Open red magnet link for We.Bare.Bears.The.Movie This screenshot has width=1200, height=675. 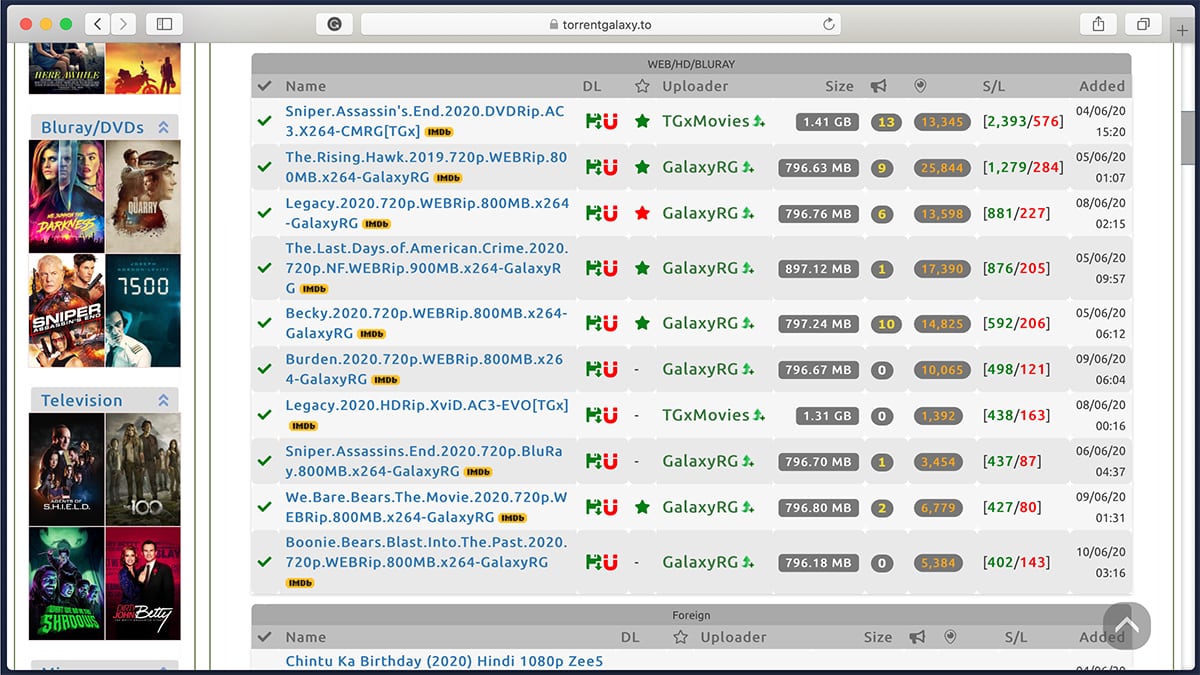(610, 507)
